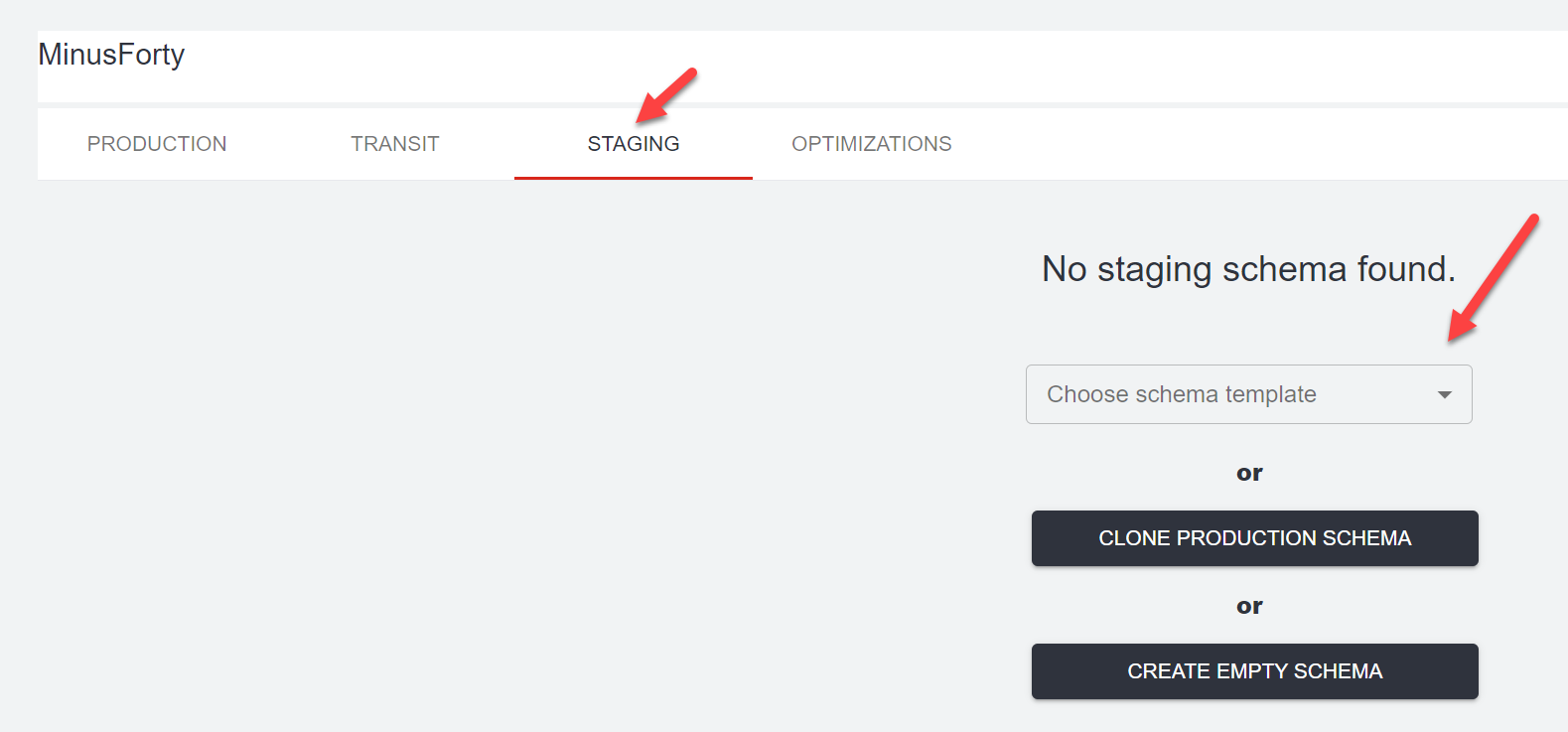Click the dropdown caret of schema template
1568x732 pixels.
pyautogui.click(x=1445, y=395)
